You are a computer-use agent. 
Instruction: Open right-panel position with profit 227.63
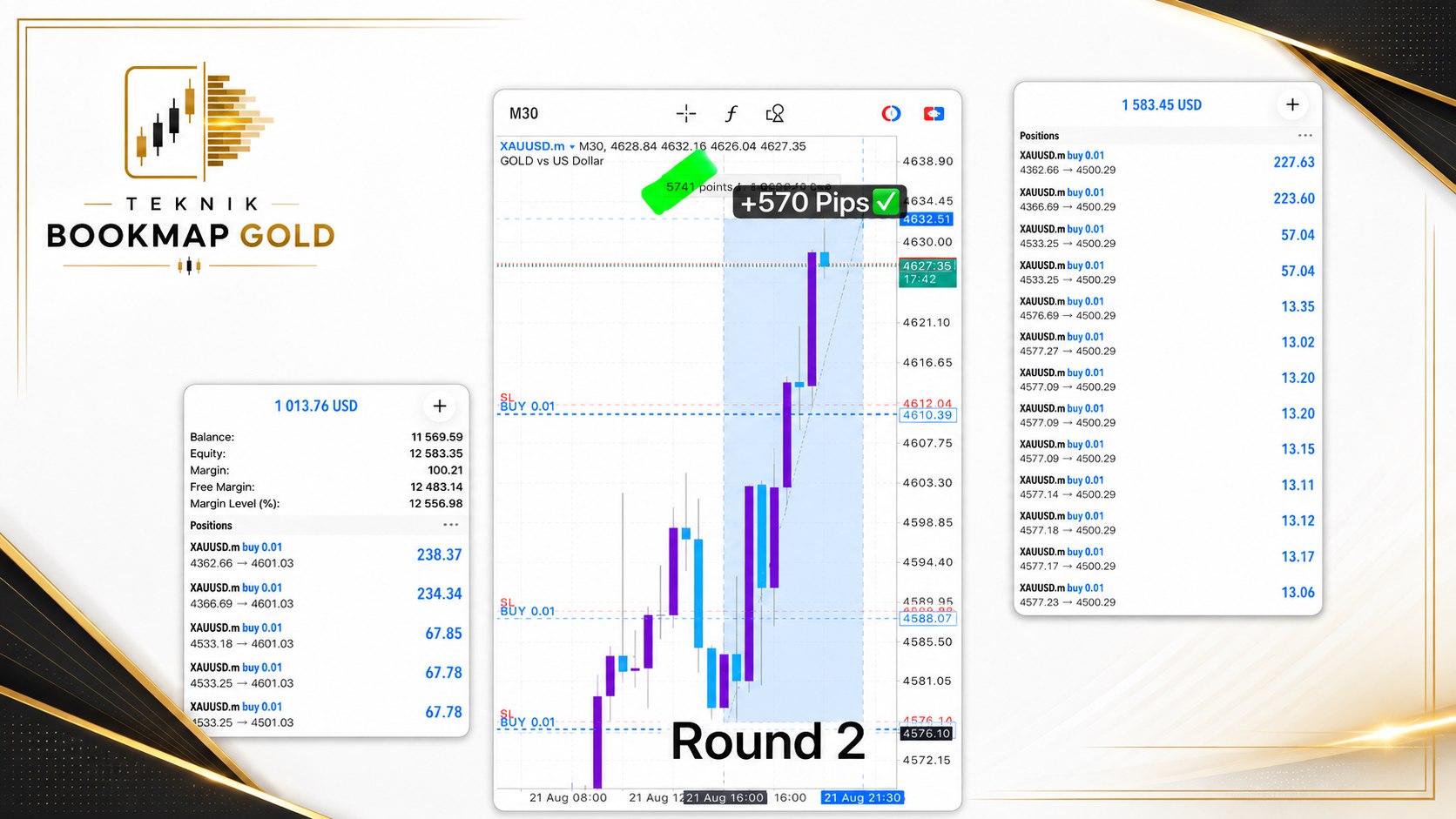(1167, 163)
